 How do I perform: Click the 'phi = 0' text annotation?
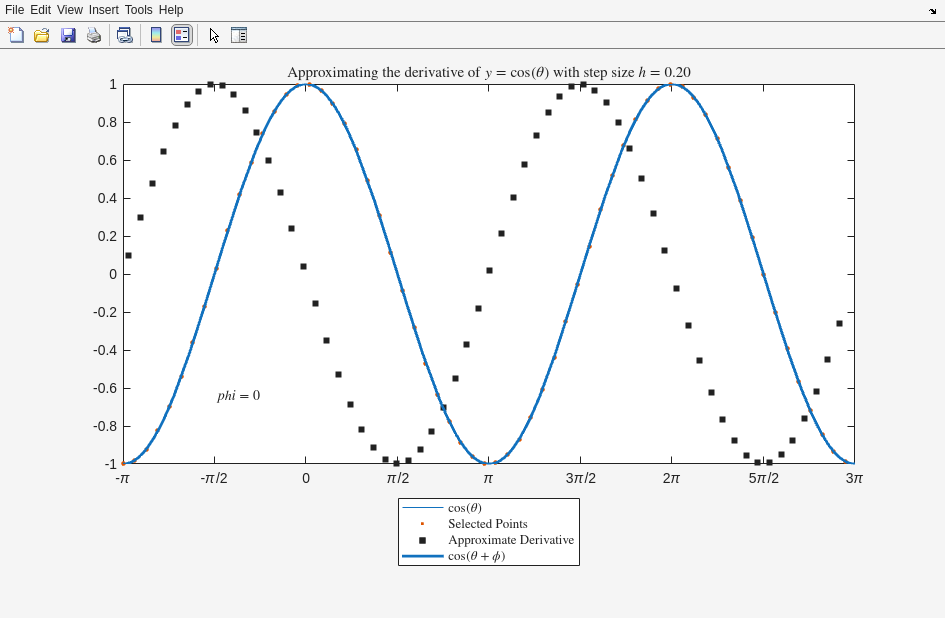click(239, 396)
